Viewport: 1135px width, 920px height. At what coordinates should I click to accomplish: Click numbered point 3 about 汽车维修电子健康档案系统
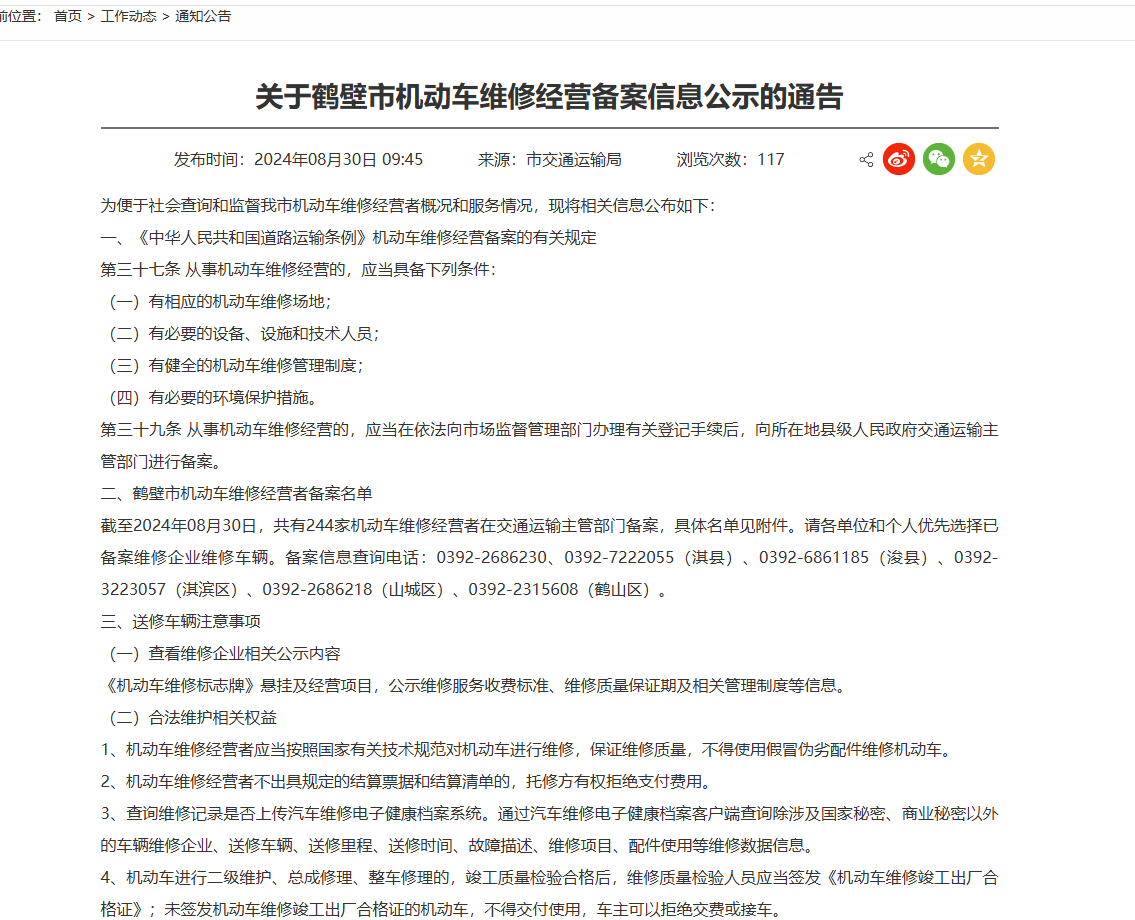[549, 830]
